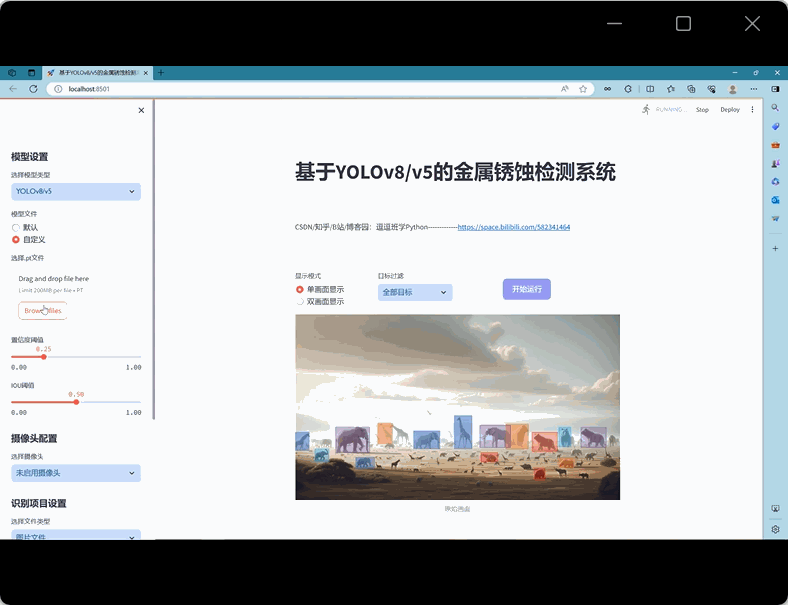Click the 0.50 IOU threshold slider handle
This screenshot has width=788, height=605.
(76, 402)
